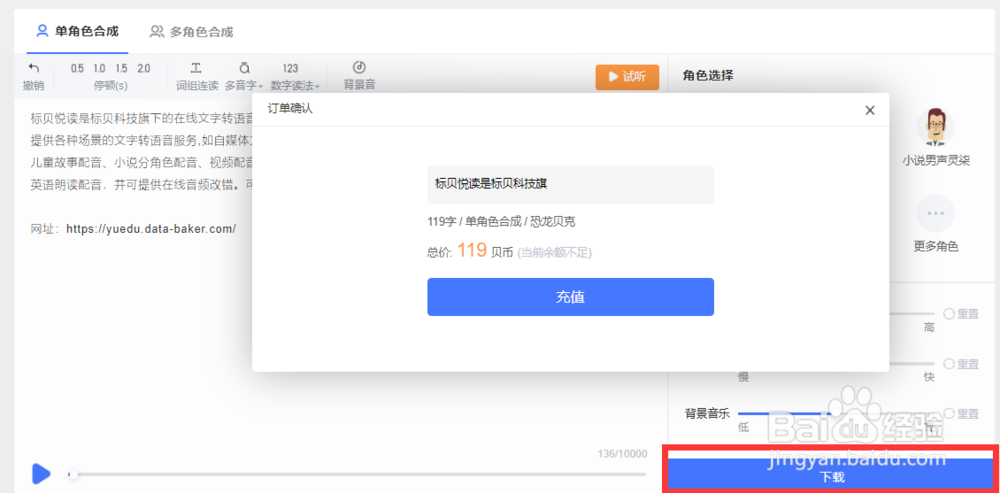Image resolution: width=1000 pixels, height=493 pixels.
Task: Open the 数字读法 number reading dropdown
Action: coord(295,85)
